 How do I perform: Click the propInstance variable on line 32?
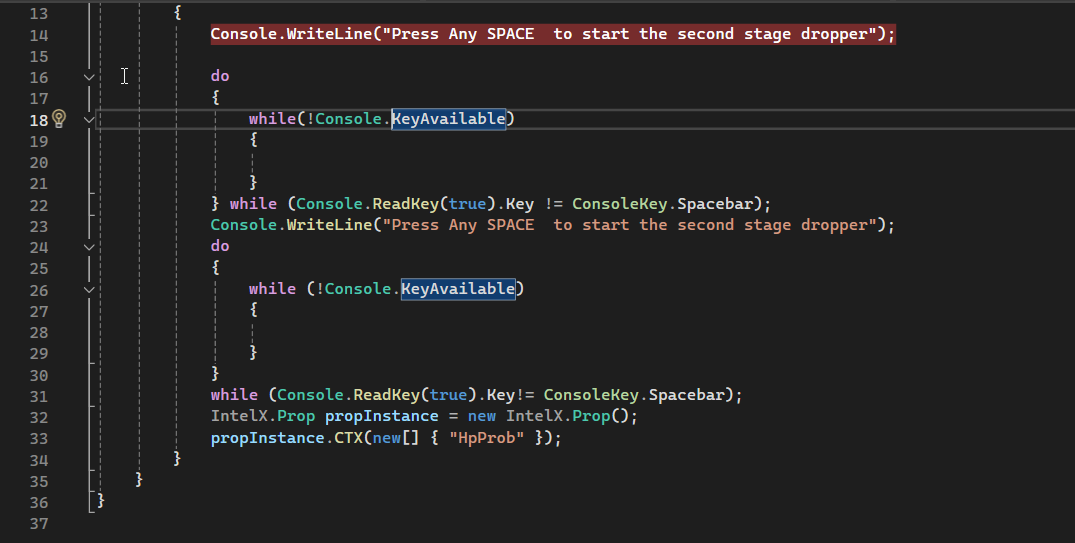coord(381,416)
